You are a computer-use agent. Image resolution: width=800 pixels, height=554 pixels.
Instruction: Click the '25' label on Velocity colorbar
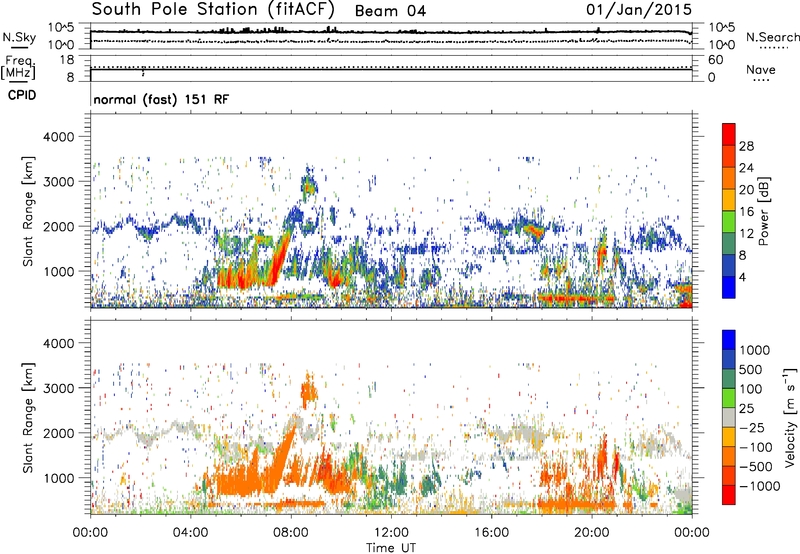tap(747, 408)
